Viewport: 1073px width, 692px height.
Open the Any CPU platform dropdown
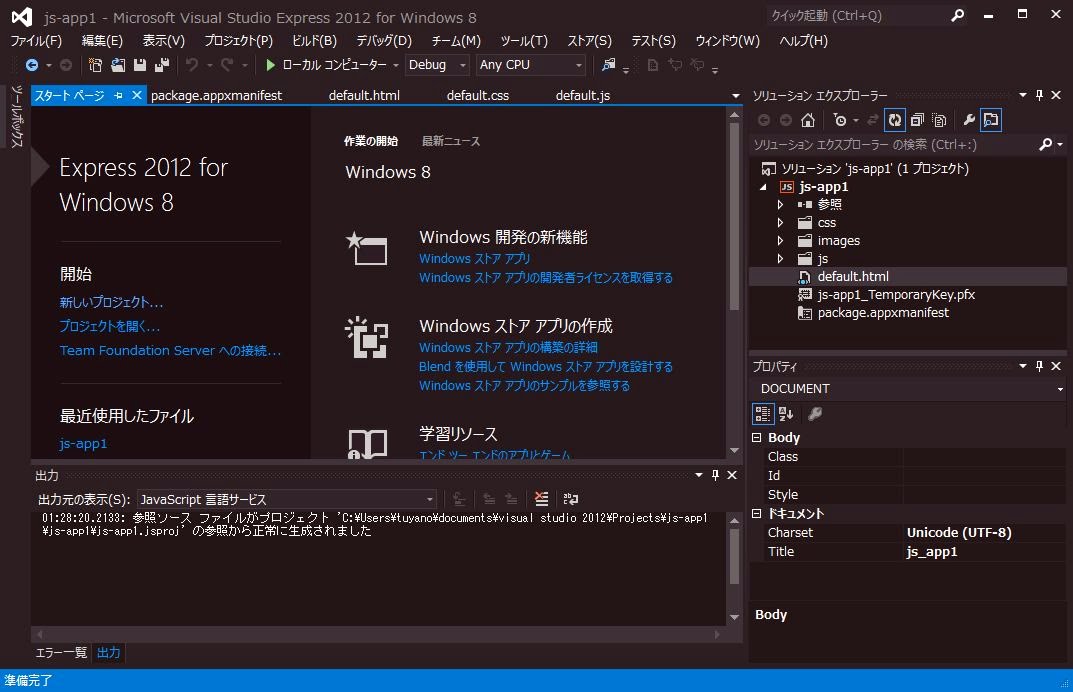click(x=530, y=65)
